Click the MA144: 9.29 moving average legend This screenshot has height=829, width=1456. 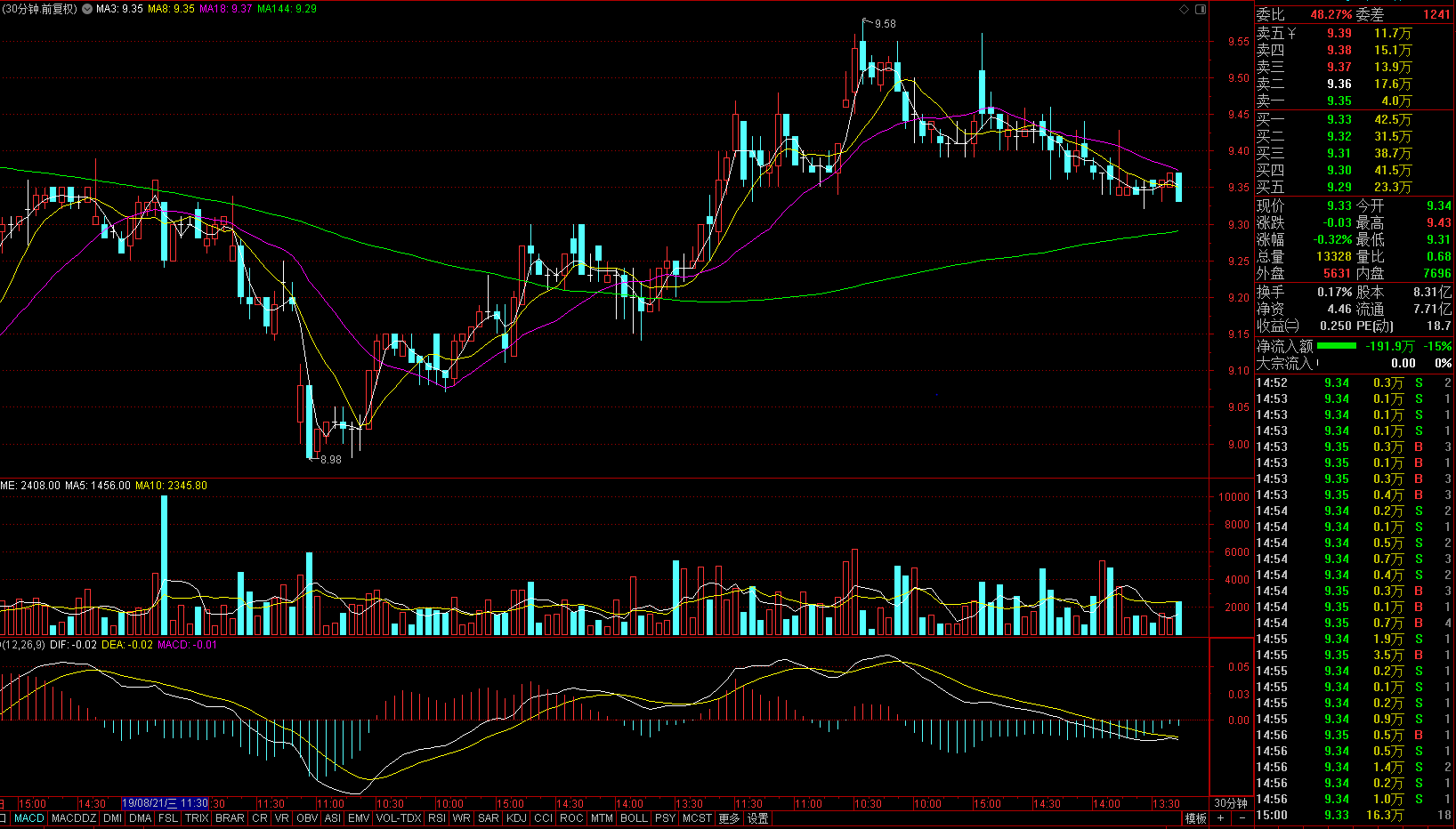(x=287, y=9)
